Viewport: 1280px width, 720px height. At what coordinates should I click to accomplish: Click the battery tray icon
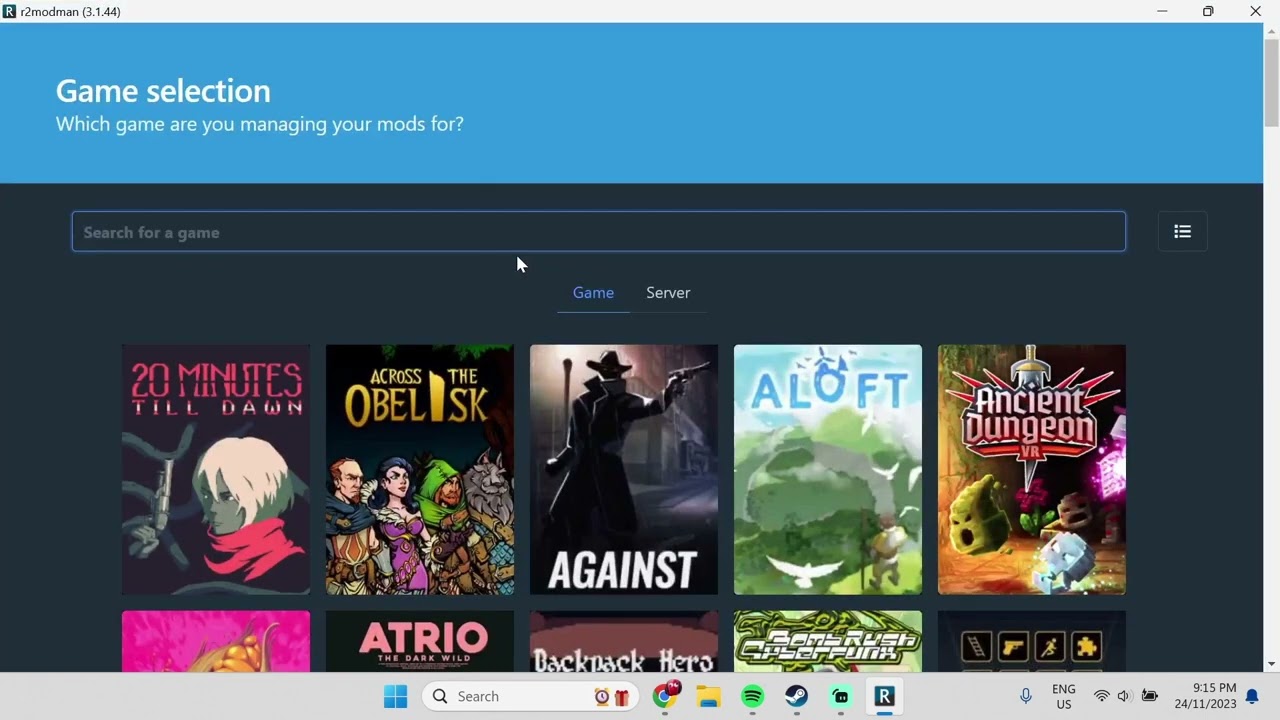(x=1150, y=696)
